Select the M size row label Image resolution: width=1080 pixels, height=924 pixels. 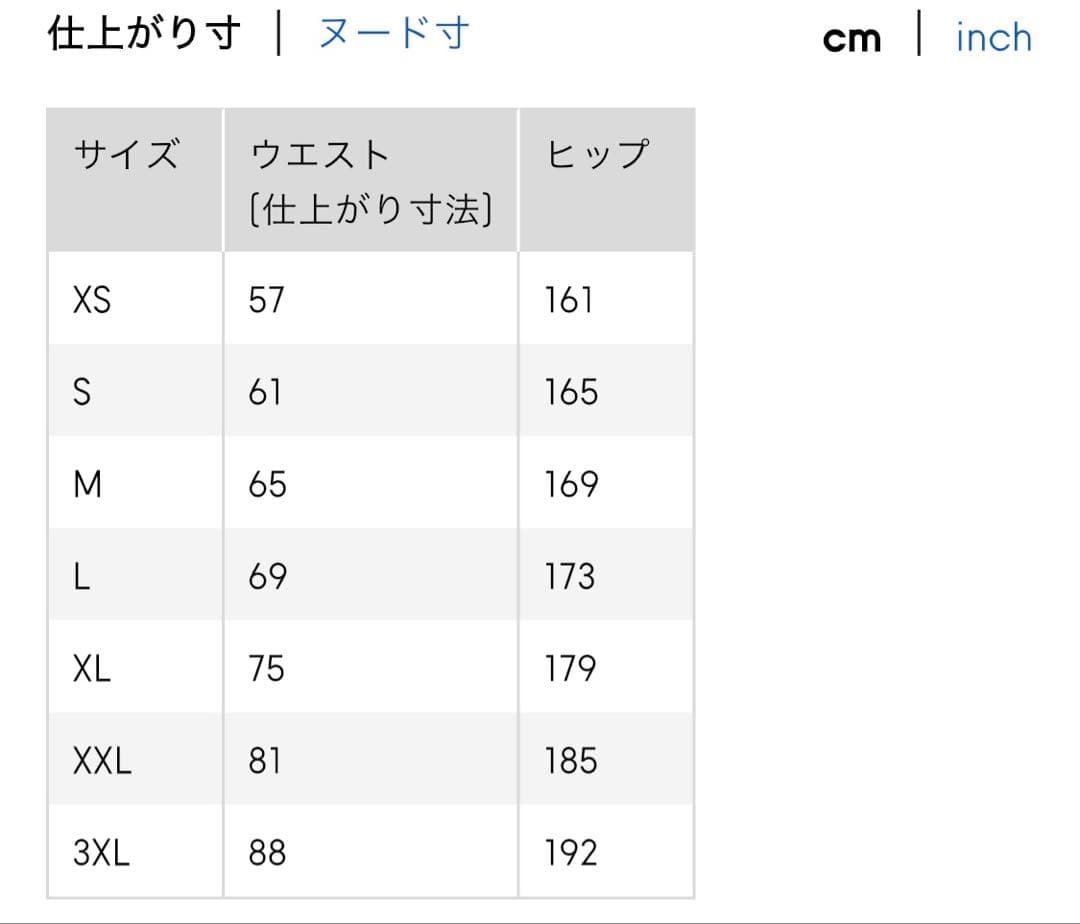click(x=88, y=485)
